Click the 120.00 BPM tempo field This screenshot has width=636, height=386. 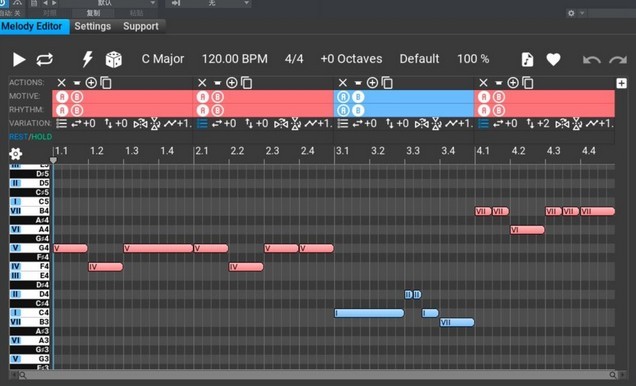coord(234,59)
